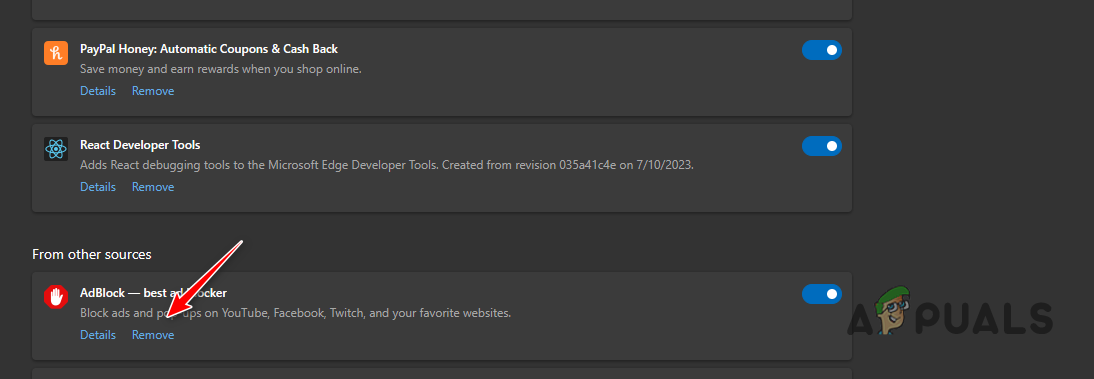Image resolution: width=1094 pixels, height=379 pixels.
Task: Select the 'AdBlock — best ad blocker' title
Action: click(x=153, y=293)
